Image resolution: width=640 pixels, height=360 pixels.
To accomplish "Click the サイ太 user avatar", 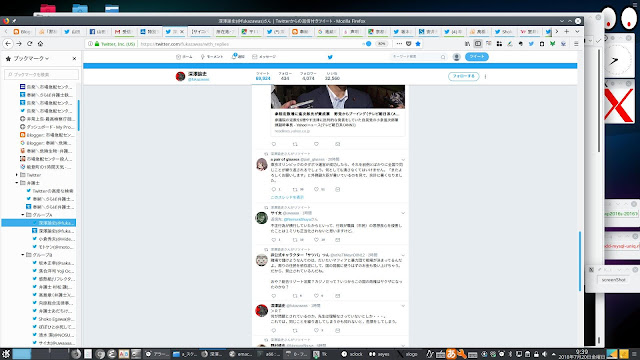I will 262,218.
